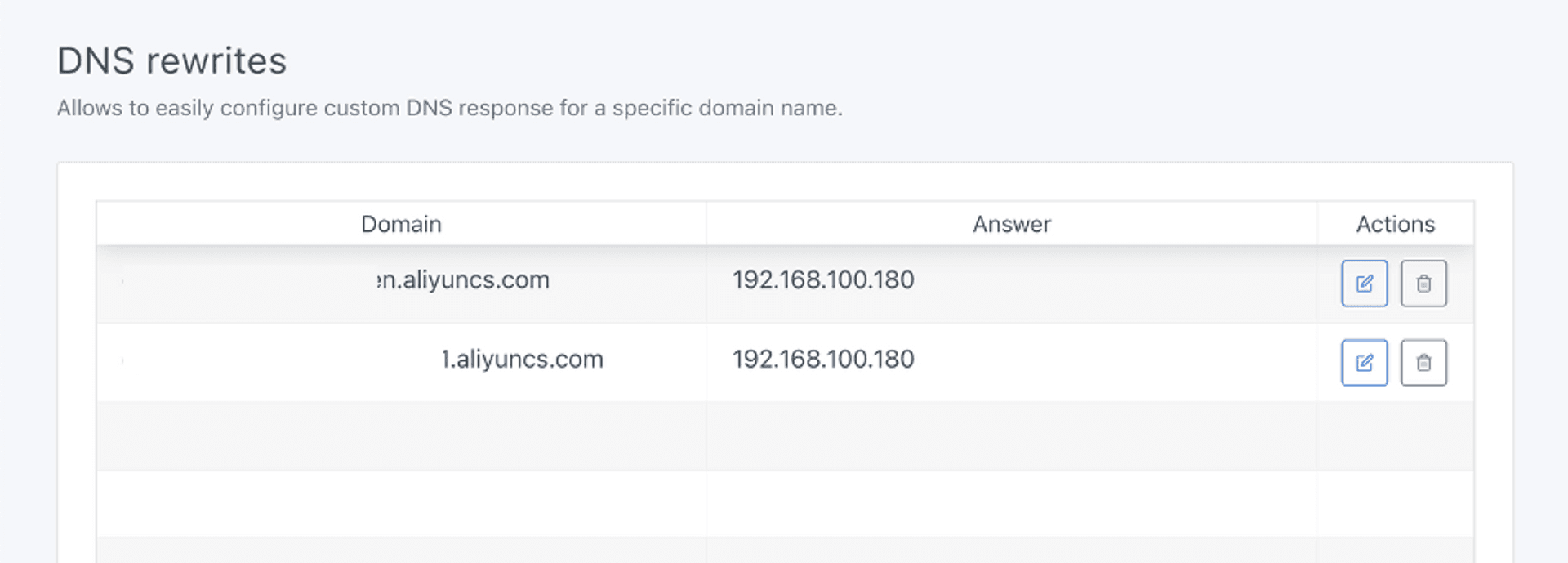Delete the en.aliyuncs.com rewrite entry

coord(1423,284)
